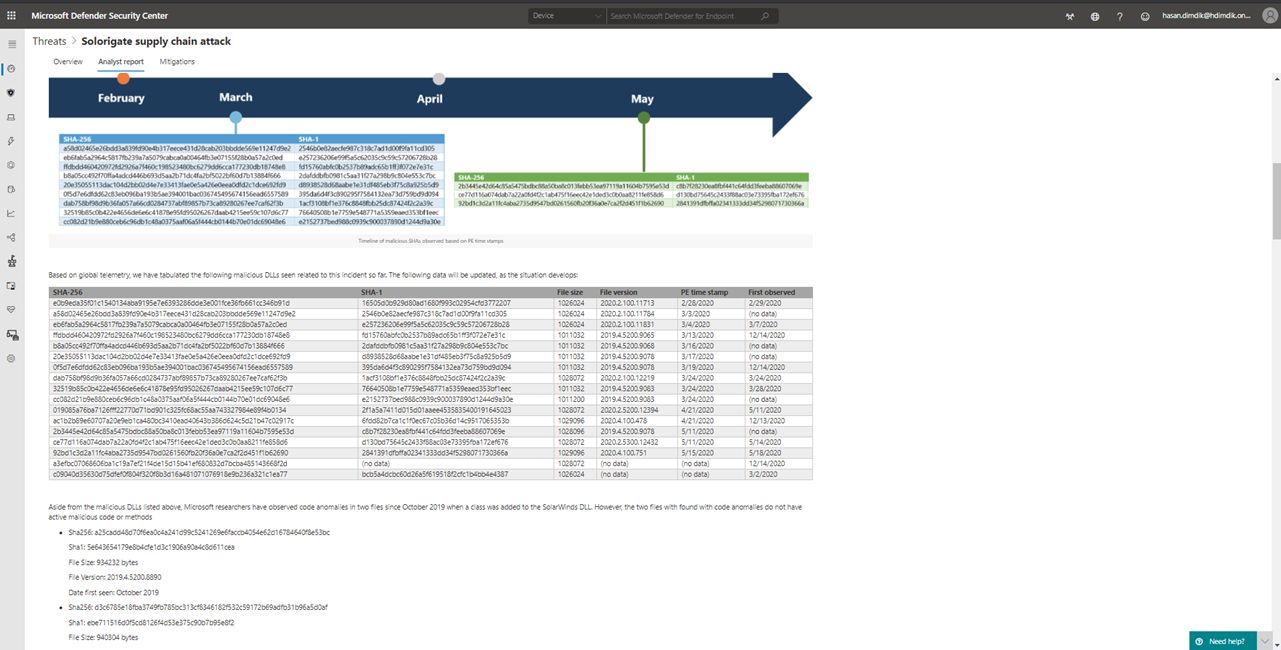
Task: Click the May green timeline dot
Action: click(x=643, y=118)
